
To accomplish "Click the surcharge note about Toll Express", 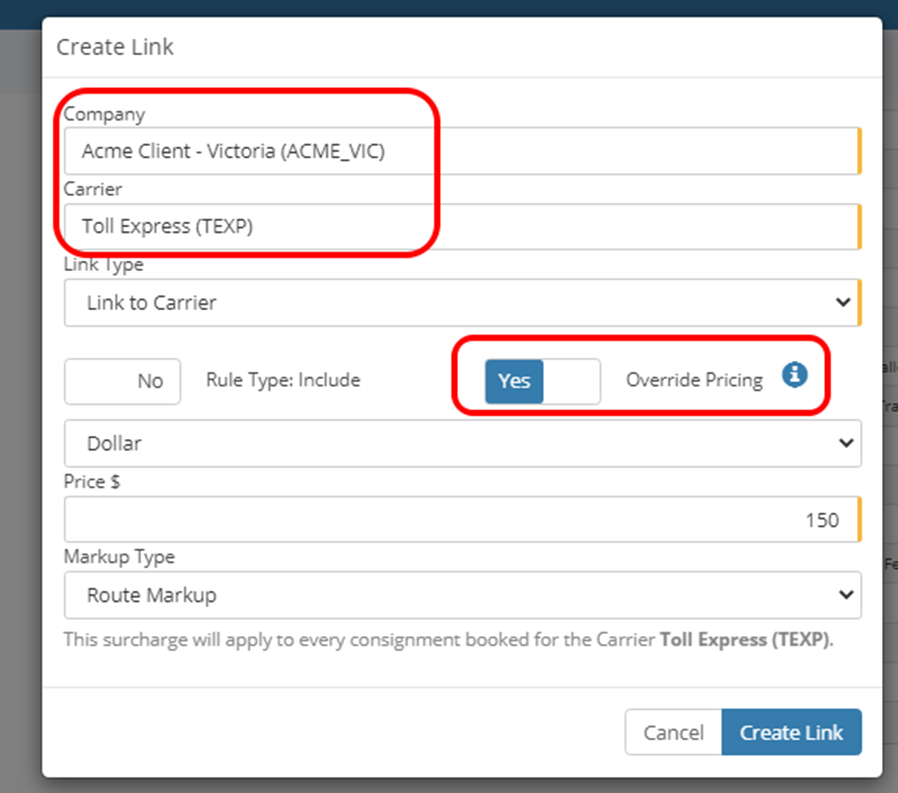I will (448, 640).
